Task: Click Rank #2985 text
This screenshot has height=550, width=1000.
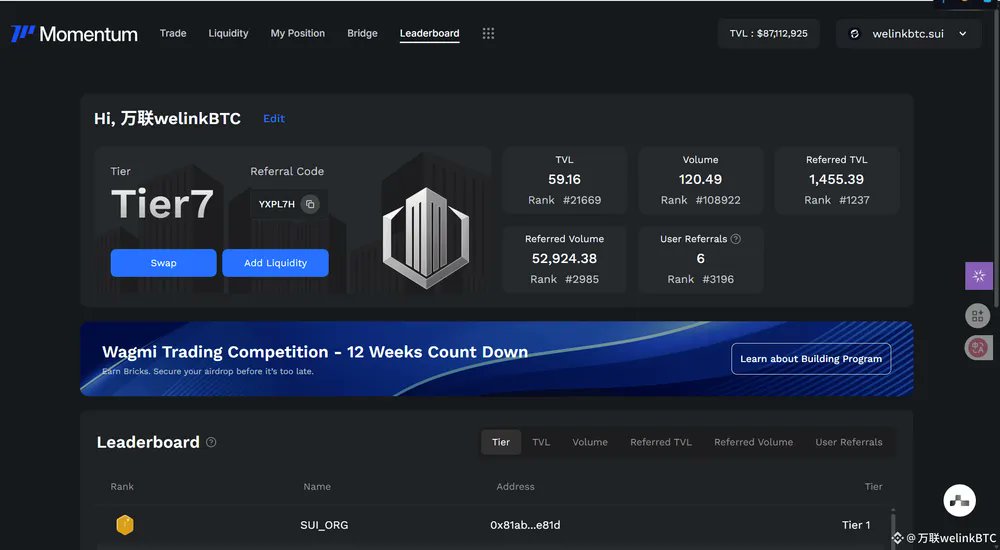Action: coord(564,279)
